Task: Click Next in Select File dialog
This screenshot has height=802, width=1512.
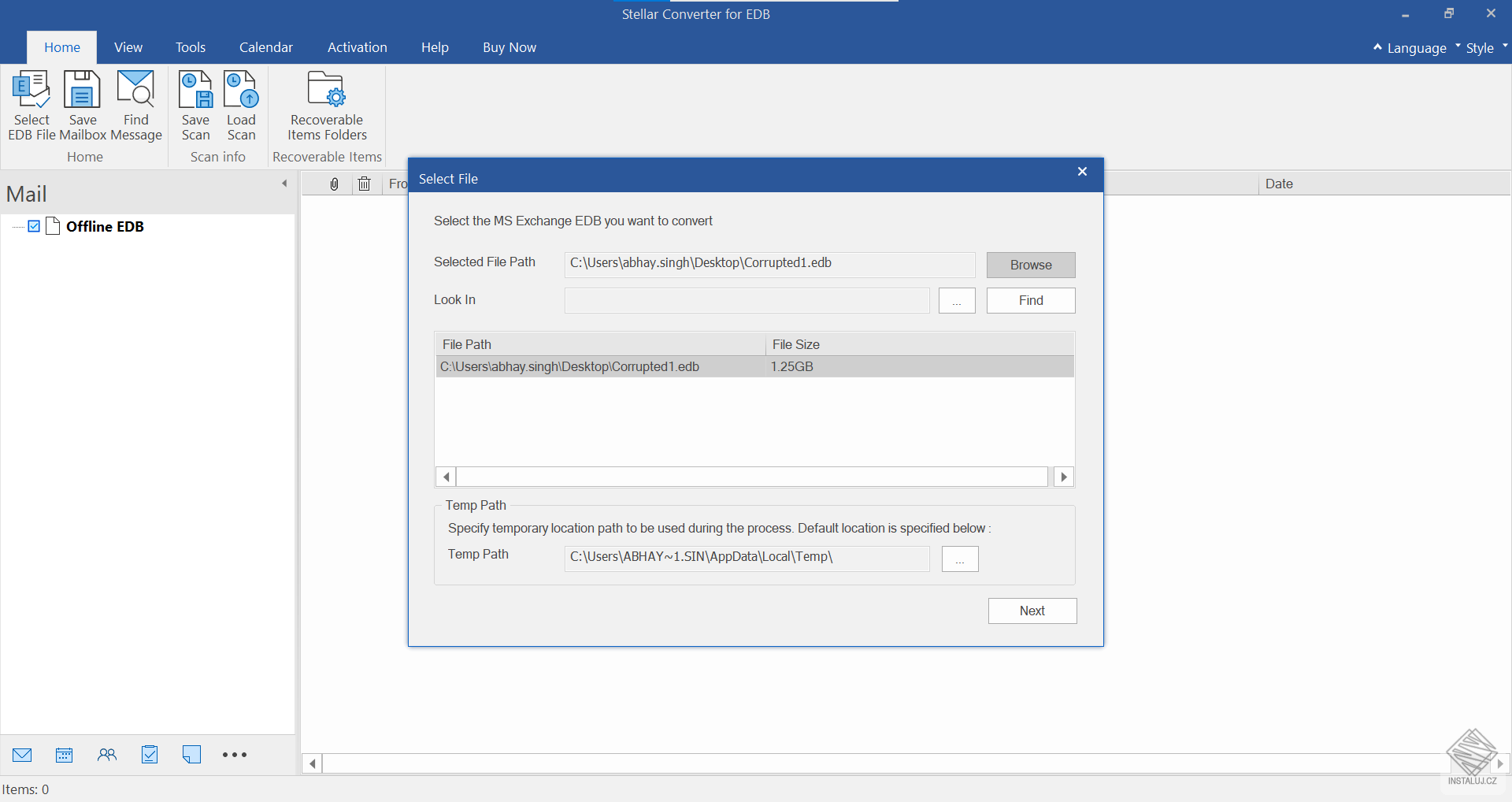Action: [1032, 611]
